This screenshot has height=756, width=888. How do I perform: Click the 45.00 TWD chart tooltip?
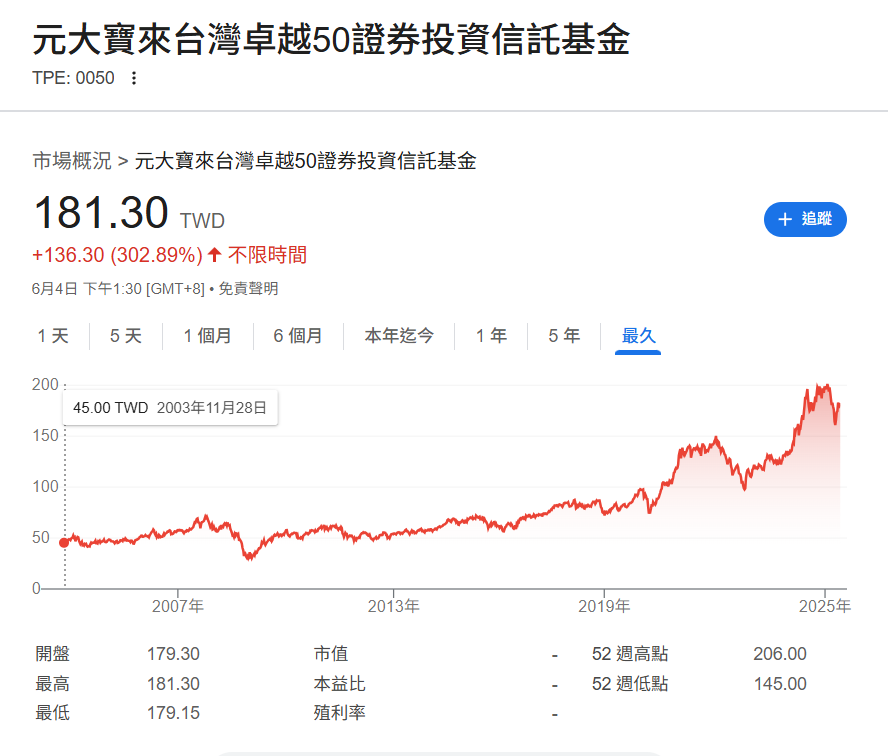(170, 408)
